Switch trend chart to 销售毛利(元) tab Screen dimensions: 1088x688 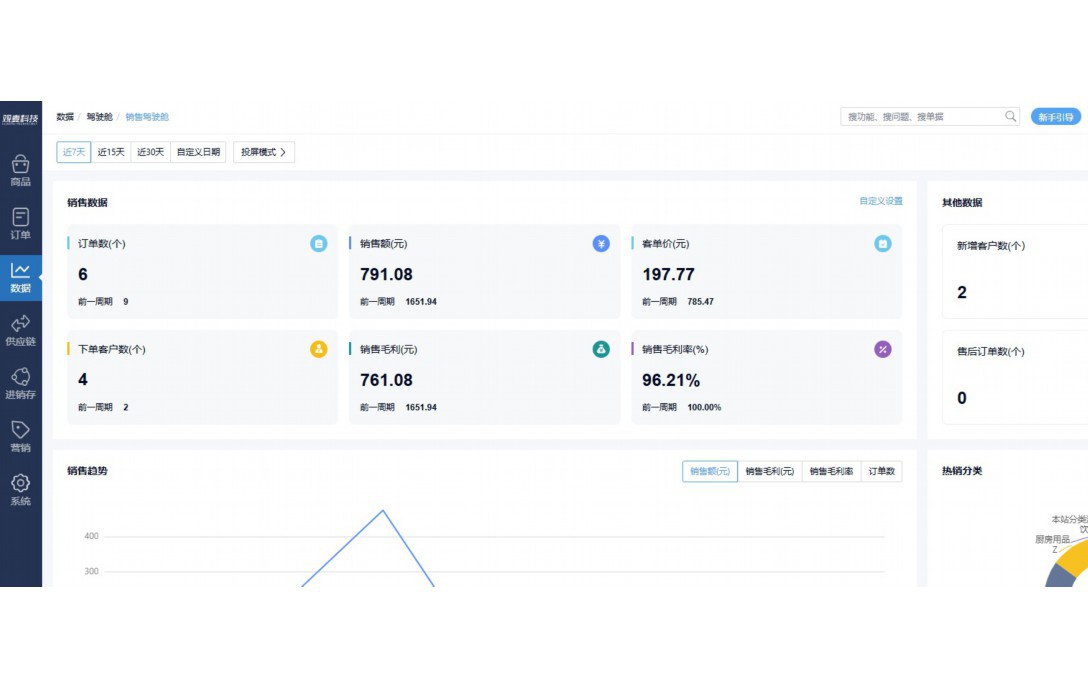click(x=769, y=471)
